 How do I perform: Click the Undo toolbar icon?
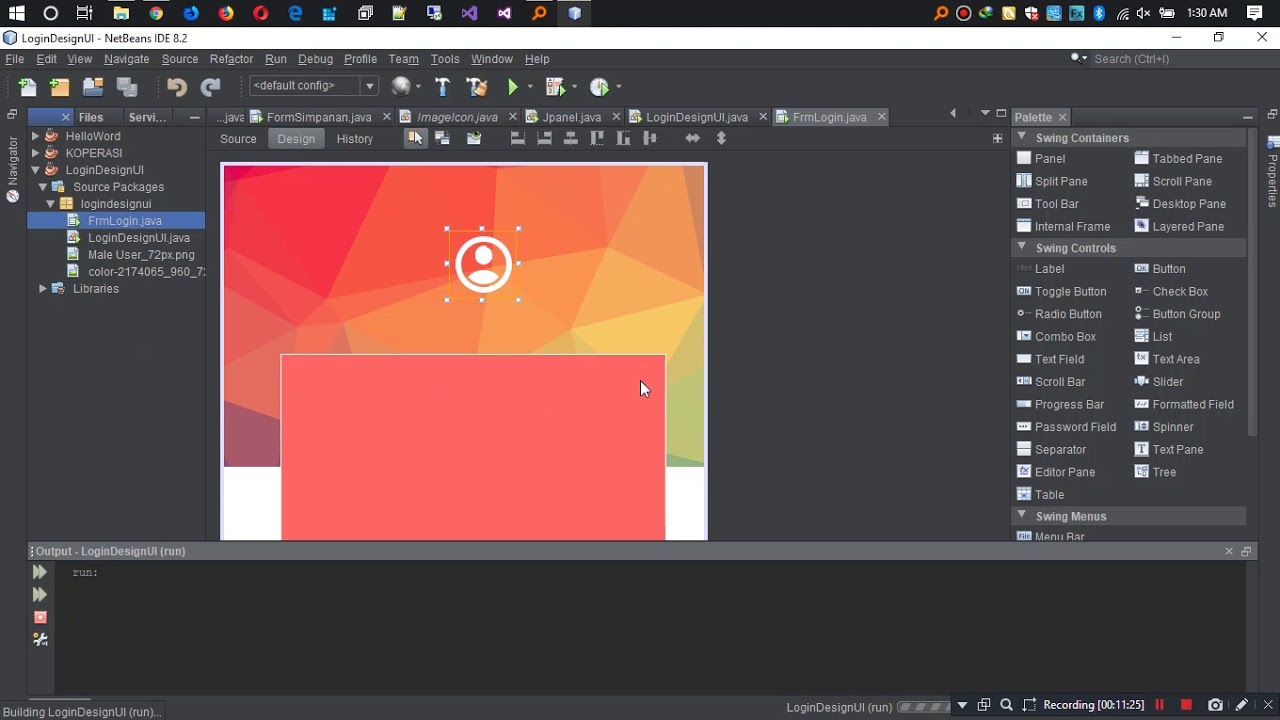(177, 87)
